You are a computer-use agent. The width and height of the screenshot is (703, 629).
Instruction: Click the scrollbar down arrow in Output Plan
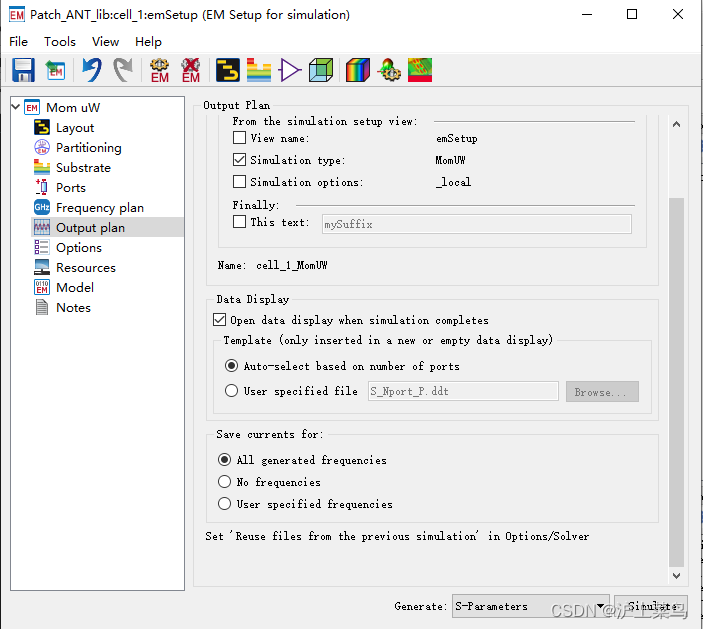(676, 575)
